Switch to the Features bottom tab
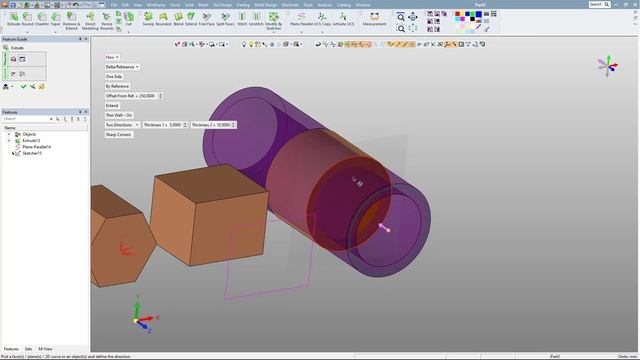The height and width of the screenshot is (360, 640). click(x=11, y=349)
